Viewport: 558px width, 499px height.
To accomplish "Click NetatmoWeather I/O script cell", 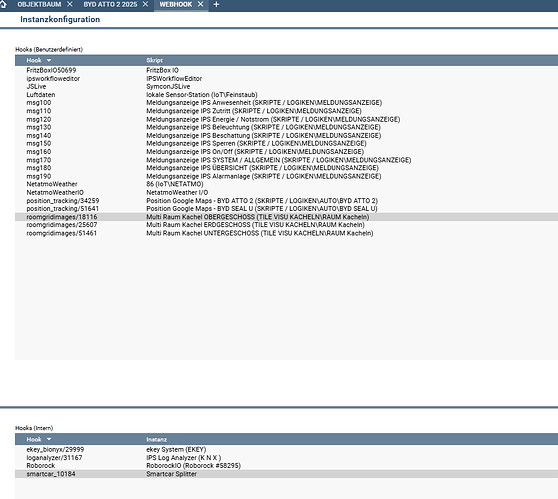I will pyautogui.click(x=177, y=192).
